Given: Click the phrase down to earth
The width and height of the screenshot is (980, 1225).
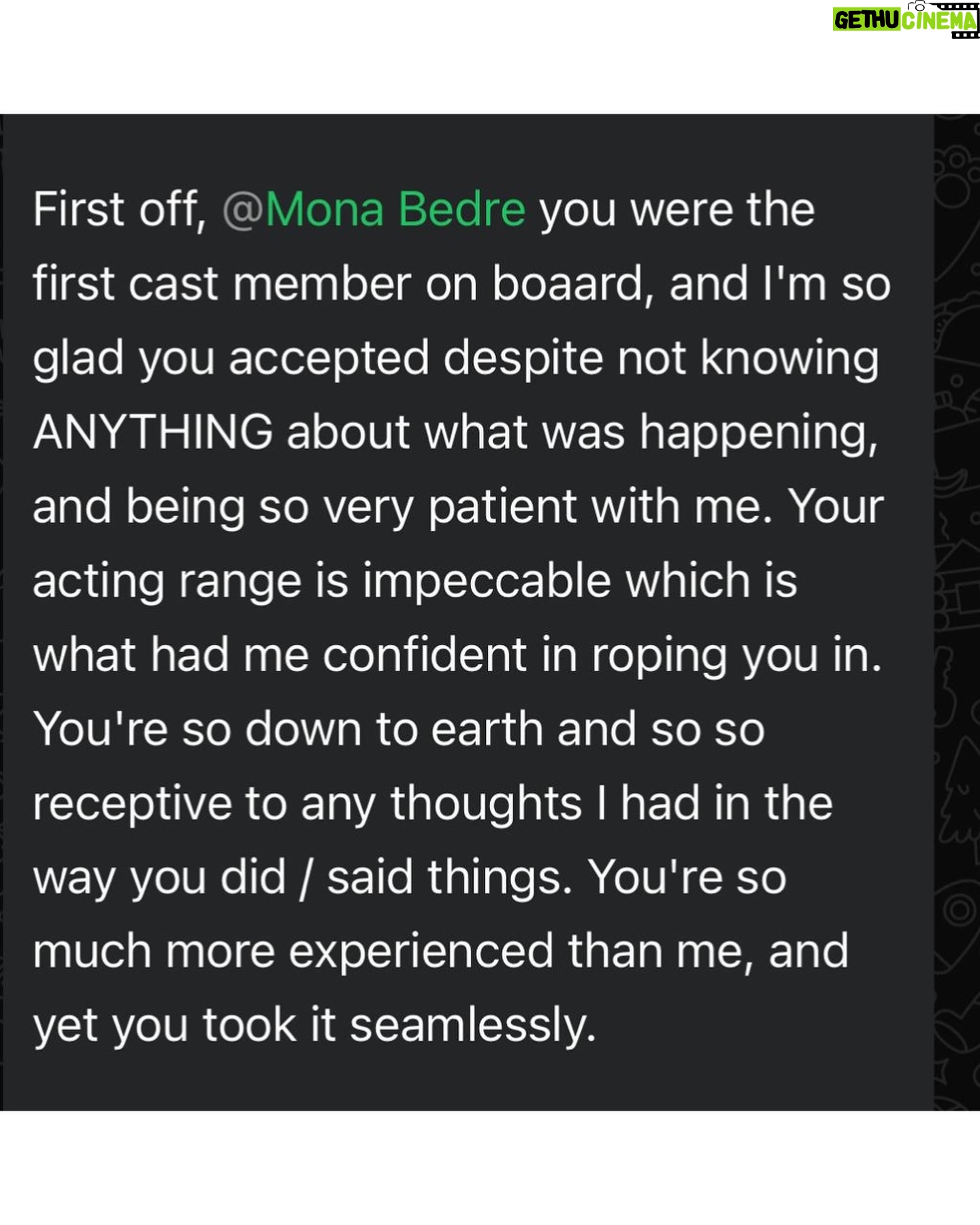Looking at the screenshot, I should (x=393, y=729).
